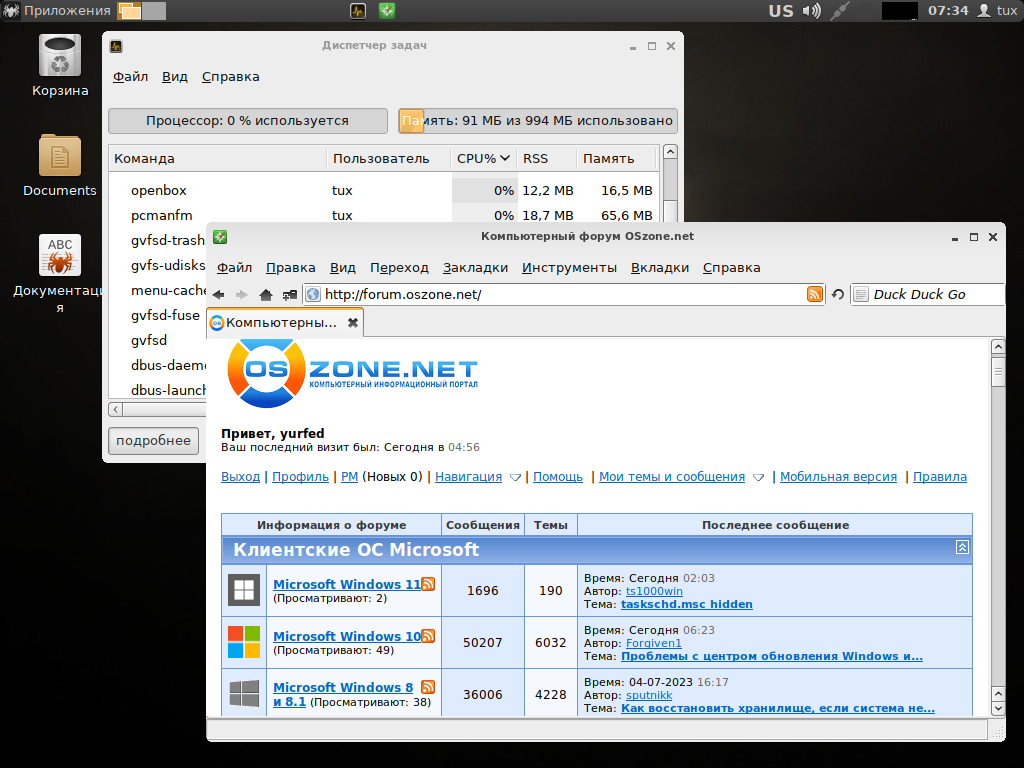Viewport: 1024px width, 768px height.
Task: Open the Приложения applications menu
Action: pos(57,10)
